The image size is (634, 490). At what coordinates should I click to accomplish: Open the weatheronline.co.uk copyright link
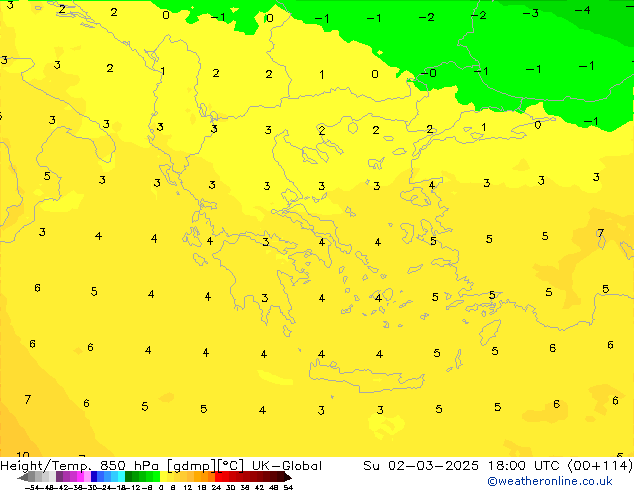(549, 481)
